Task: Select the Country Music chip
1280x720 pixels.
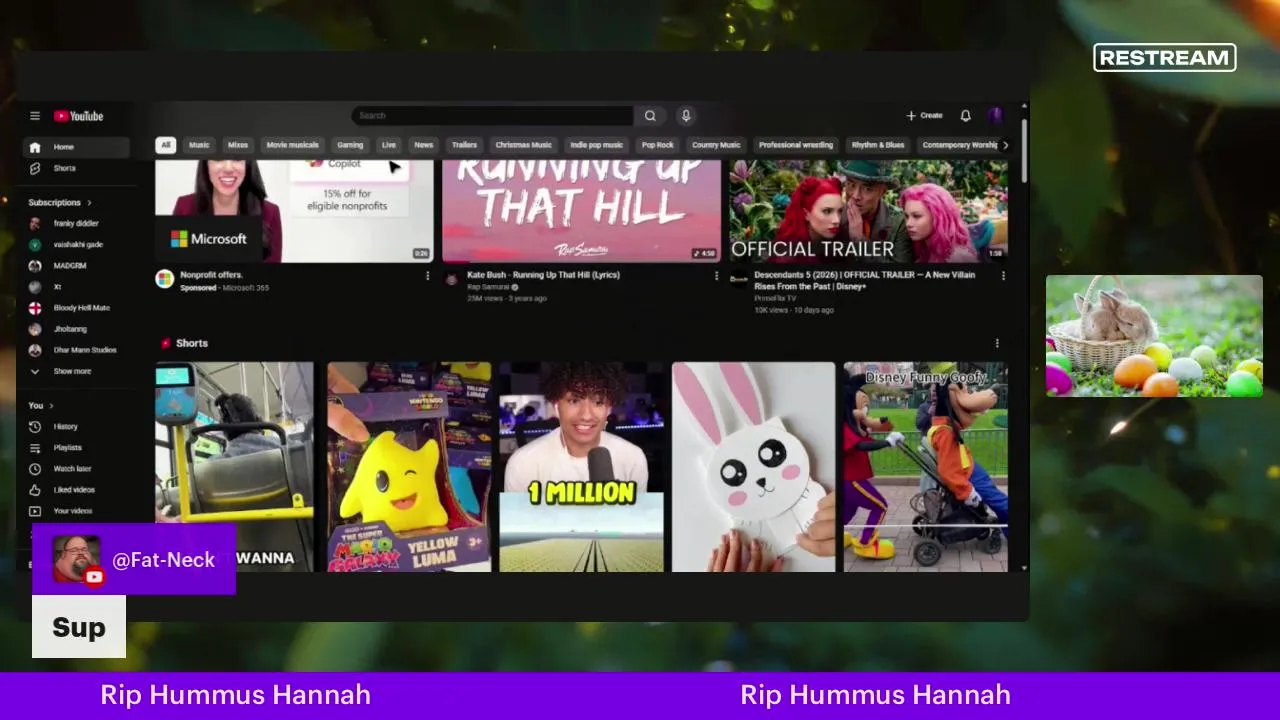Action: [x=716, y=145]
